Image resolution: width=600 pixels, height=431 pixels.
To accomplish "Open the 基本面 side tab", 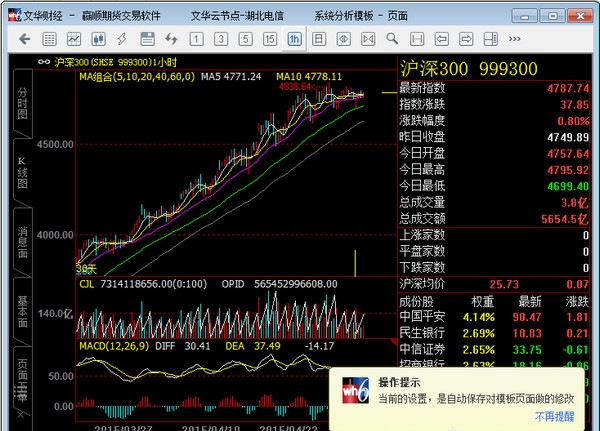I will [23, 311].
